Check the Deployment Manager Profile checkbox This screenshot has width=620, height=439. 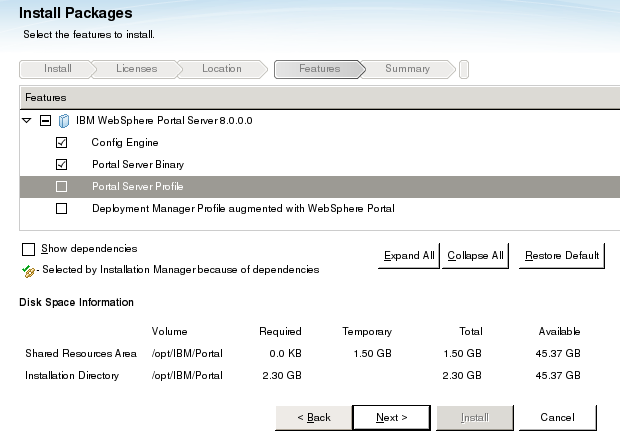(61, 208)
